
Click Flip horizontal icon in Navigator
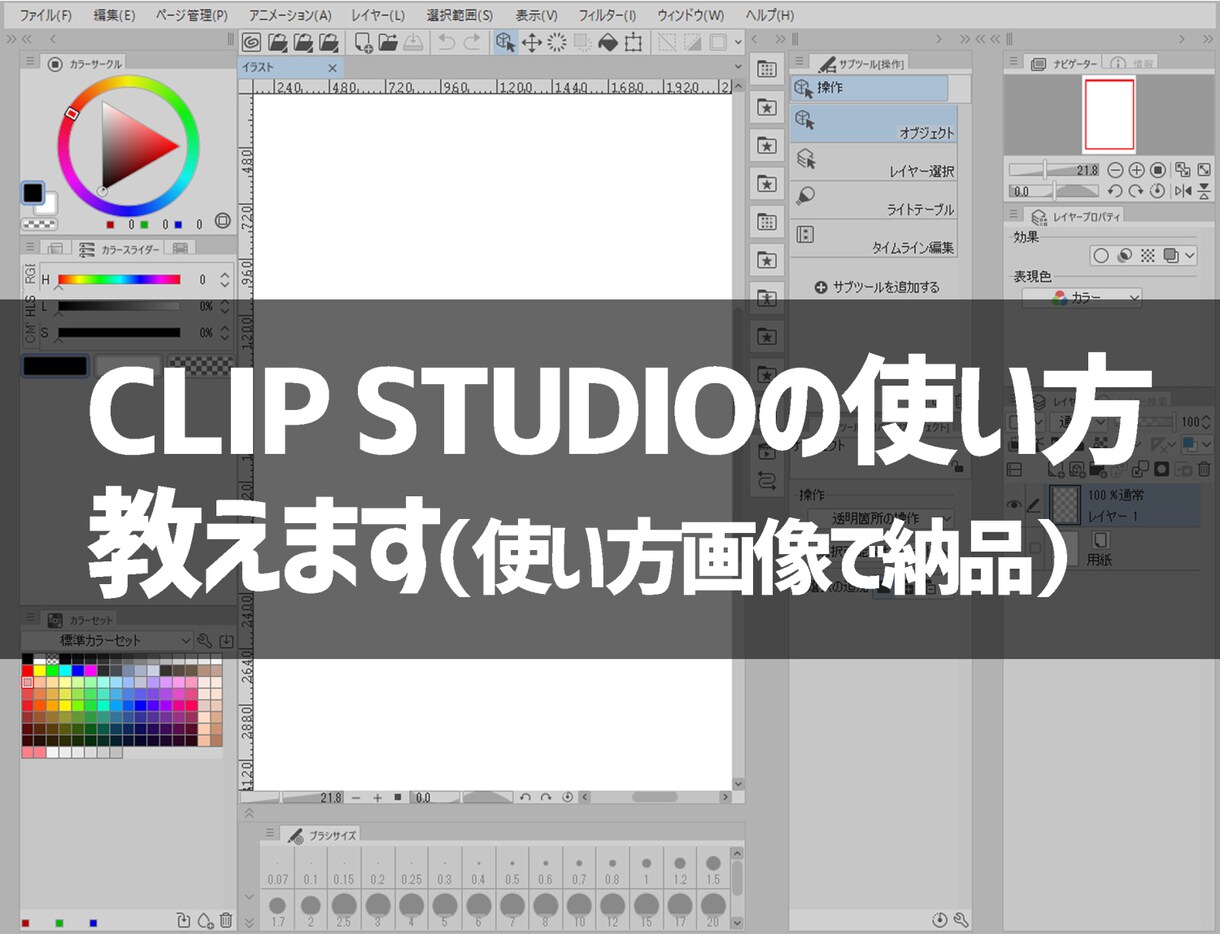(1183, 190)
